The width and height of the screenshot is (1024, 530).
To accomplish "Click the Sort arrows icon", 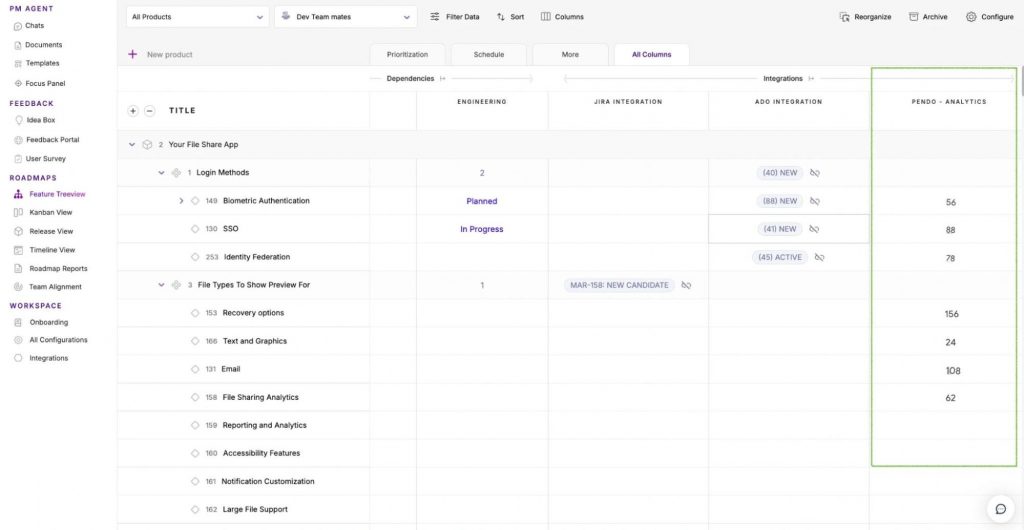I will point(501,17).
